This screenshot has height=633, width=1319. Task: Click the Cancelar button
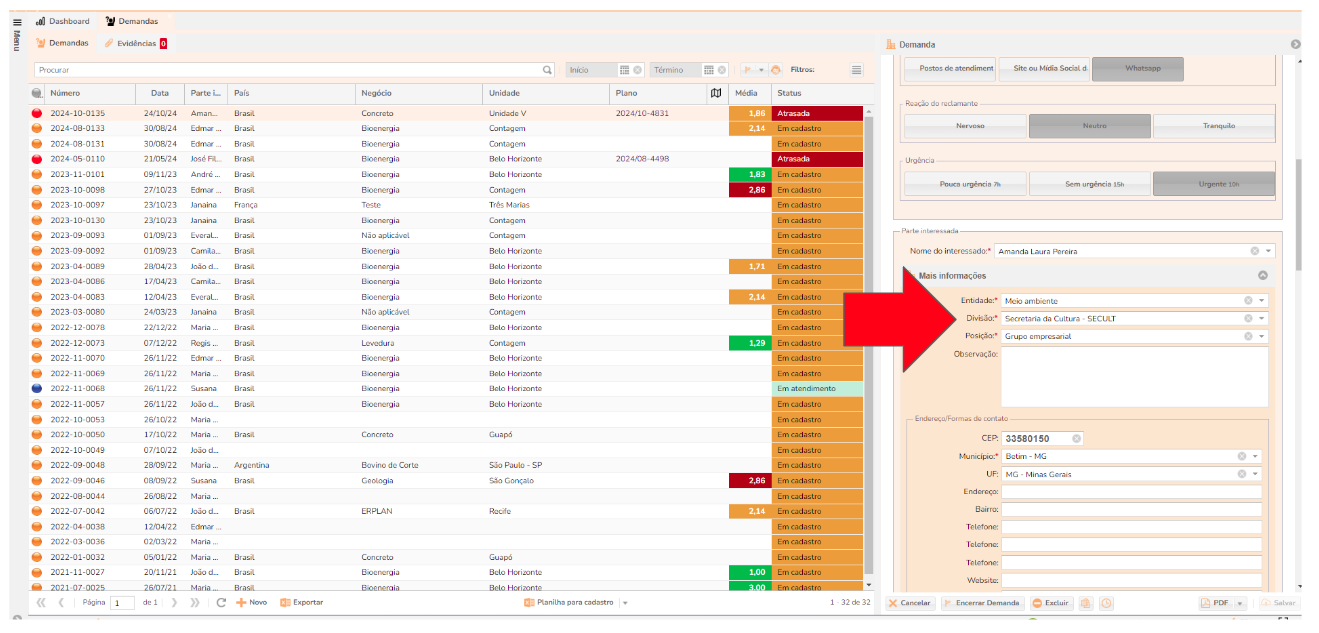point(910,603)
